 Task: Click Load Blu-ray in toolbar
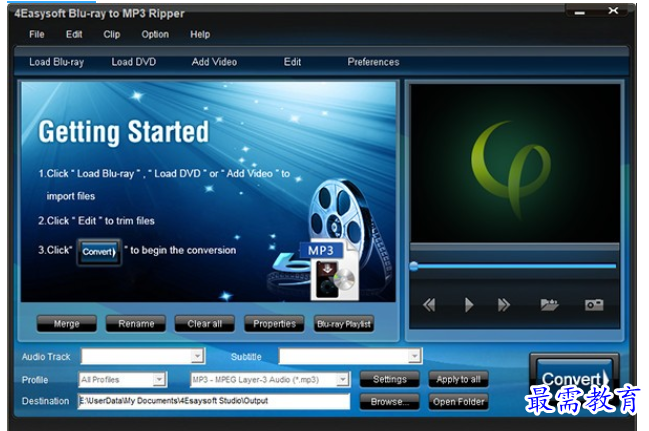click(56, 62)
